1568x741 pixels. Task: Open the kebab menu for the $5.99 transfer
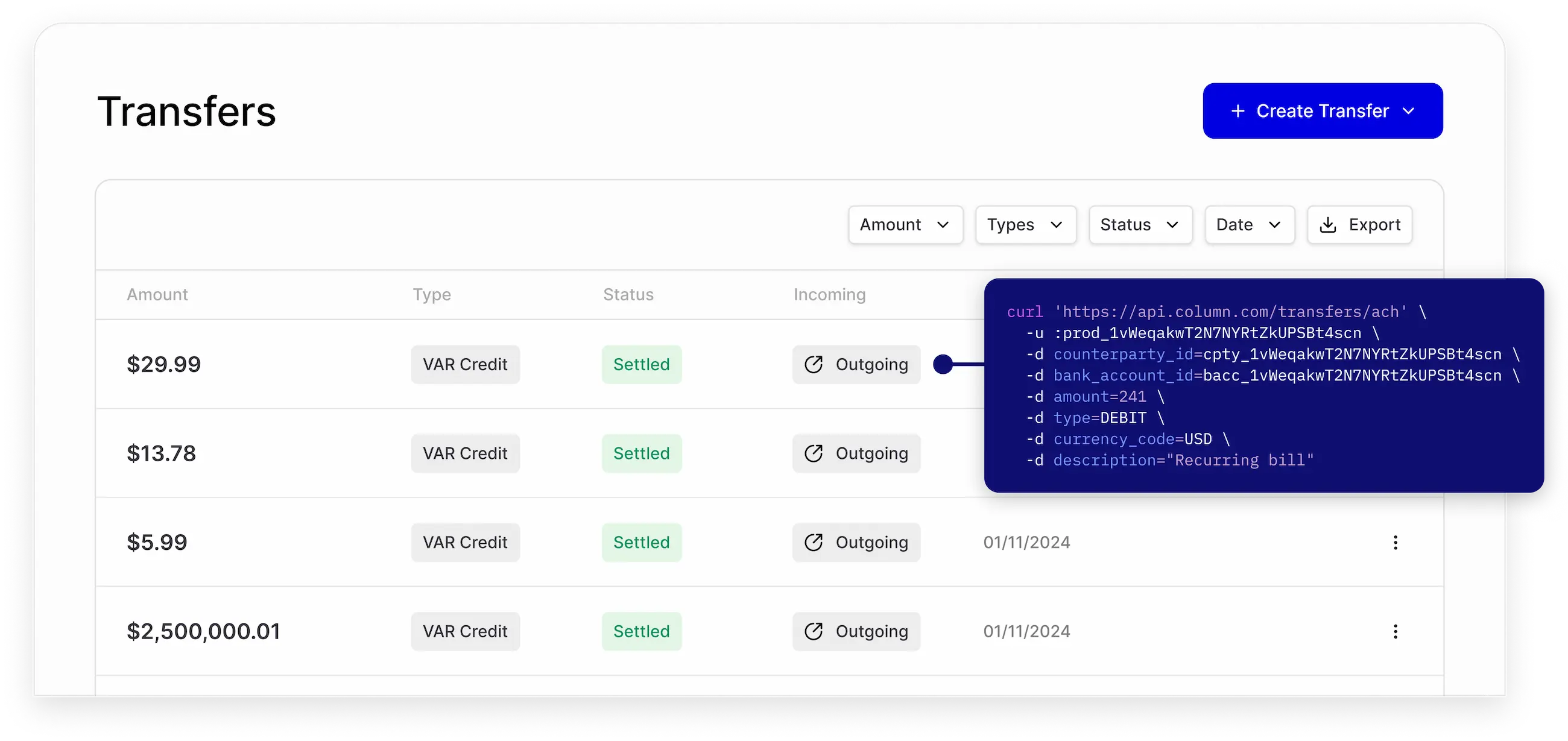coord(1396,542)
